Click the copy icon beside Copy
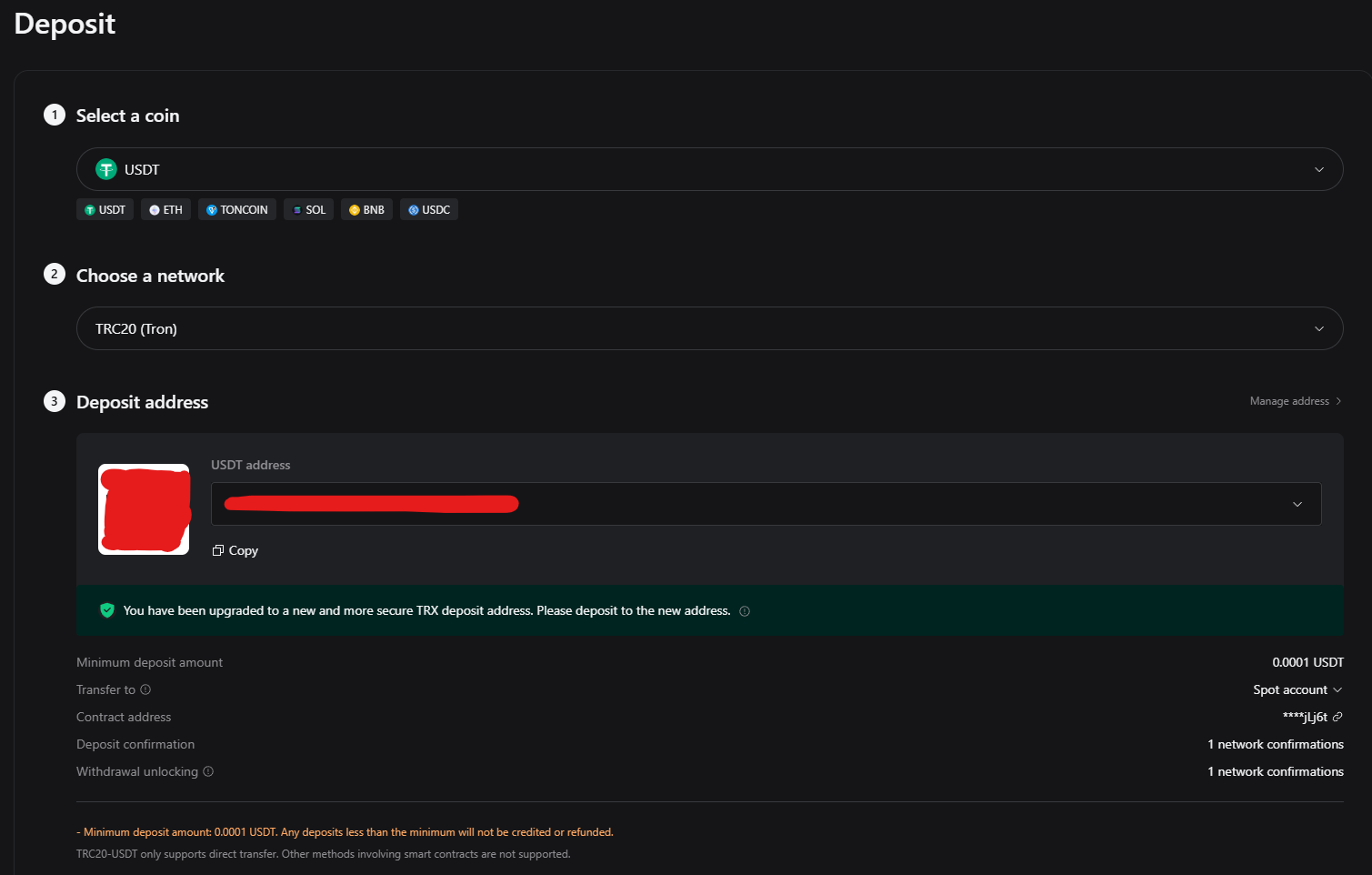The width and height of the screenshot is (1372, 875). point(217,550)
